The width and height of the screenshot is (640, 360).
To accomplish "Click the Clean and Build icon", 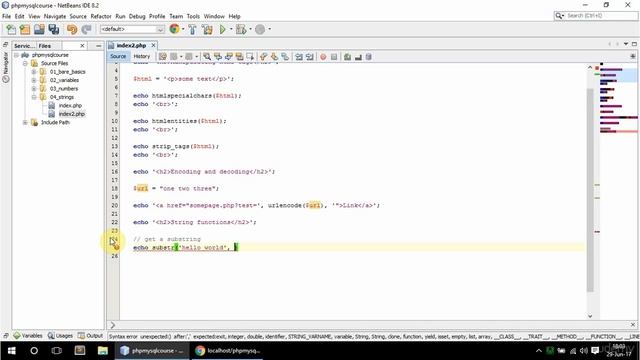I will point(207,29).
